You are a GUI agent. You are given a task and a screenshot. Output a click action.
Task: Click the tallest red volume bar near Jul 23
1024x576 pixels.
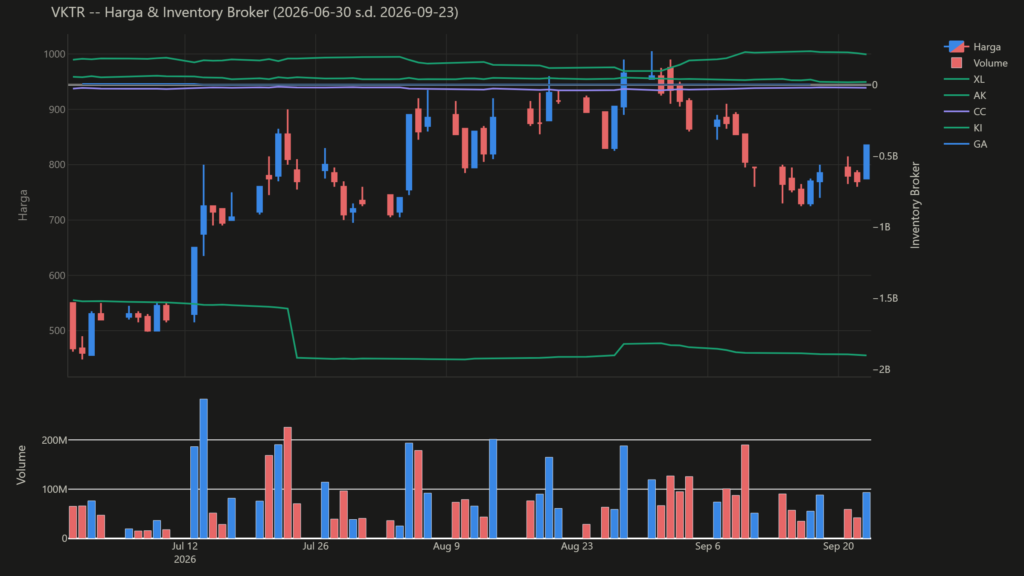tap(287, 483)
